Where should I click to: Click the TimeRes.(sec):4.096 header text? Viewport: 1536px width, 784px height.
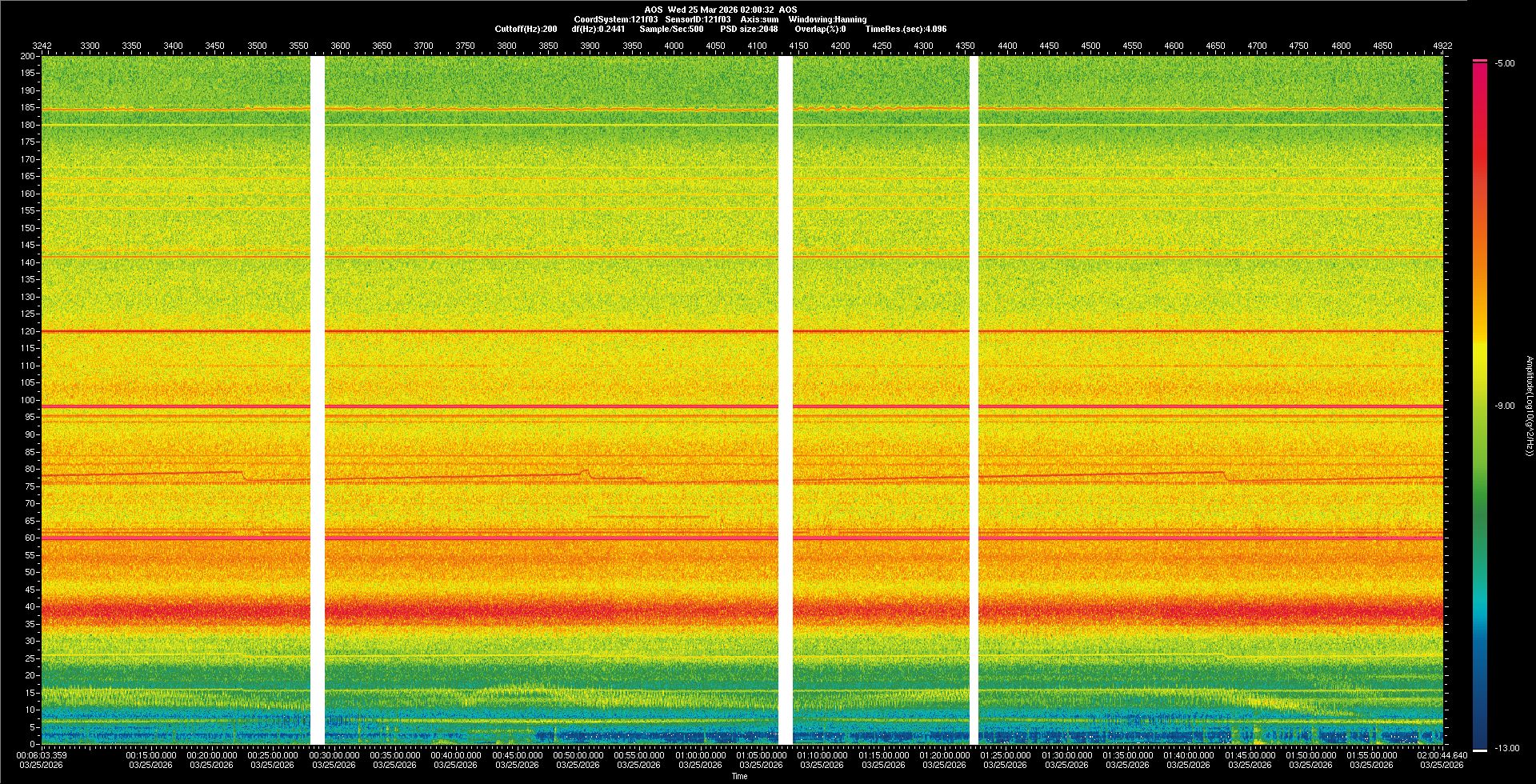coord(906,29)
